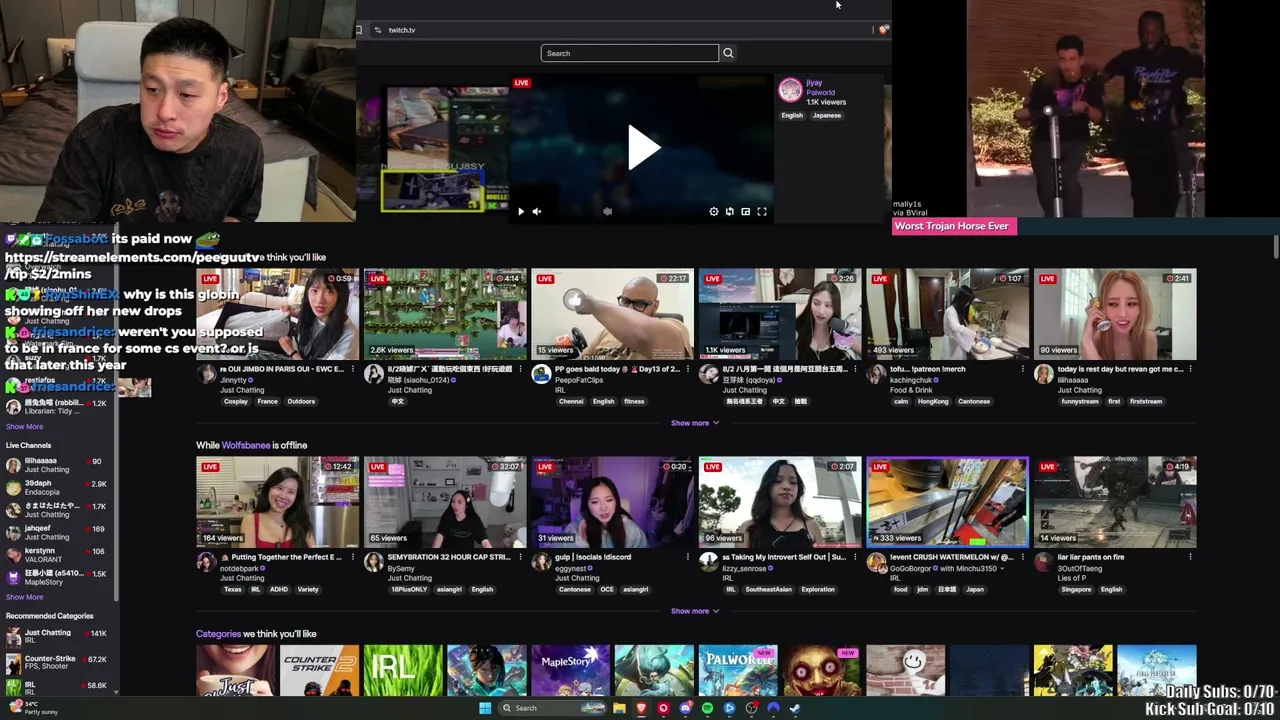Open the IRL category card
This screenshot has height=720, width=1280.
click(403, 671)
